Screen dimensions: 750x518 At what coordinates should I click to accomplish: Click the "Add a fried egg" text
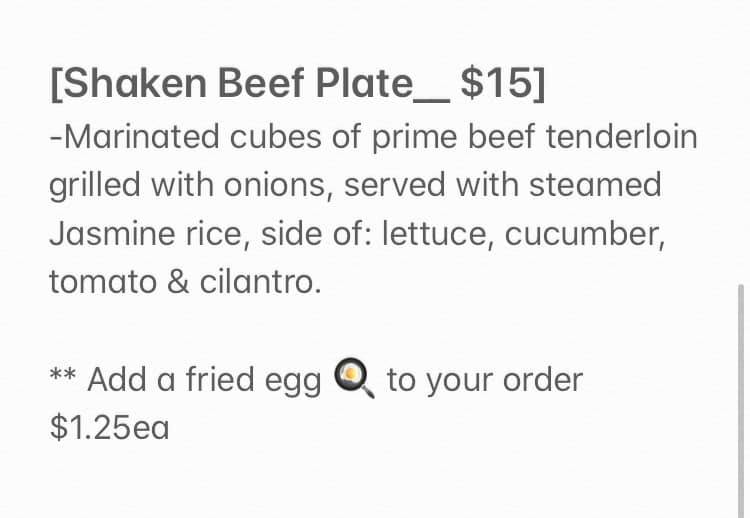(x=204, y=380)
